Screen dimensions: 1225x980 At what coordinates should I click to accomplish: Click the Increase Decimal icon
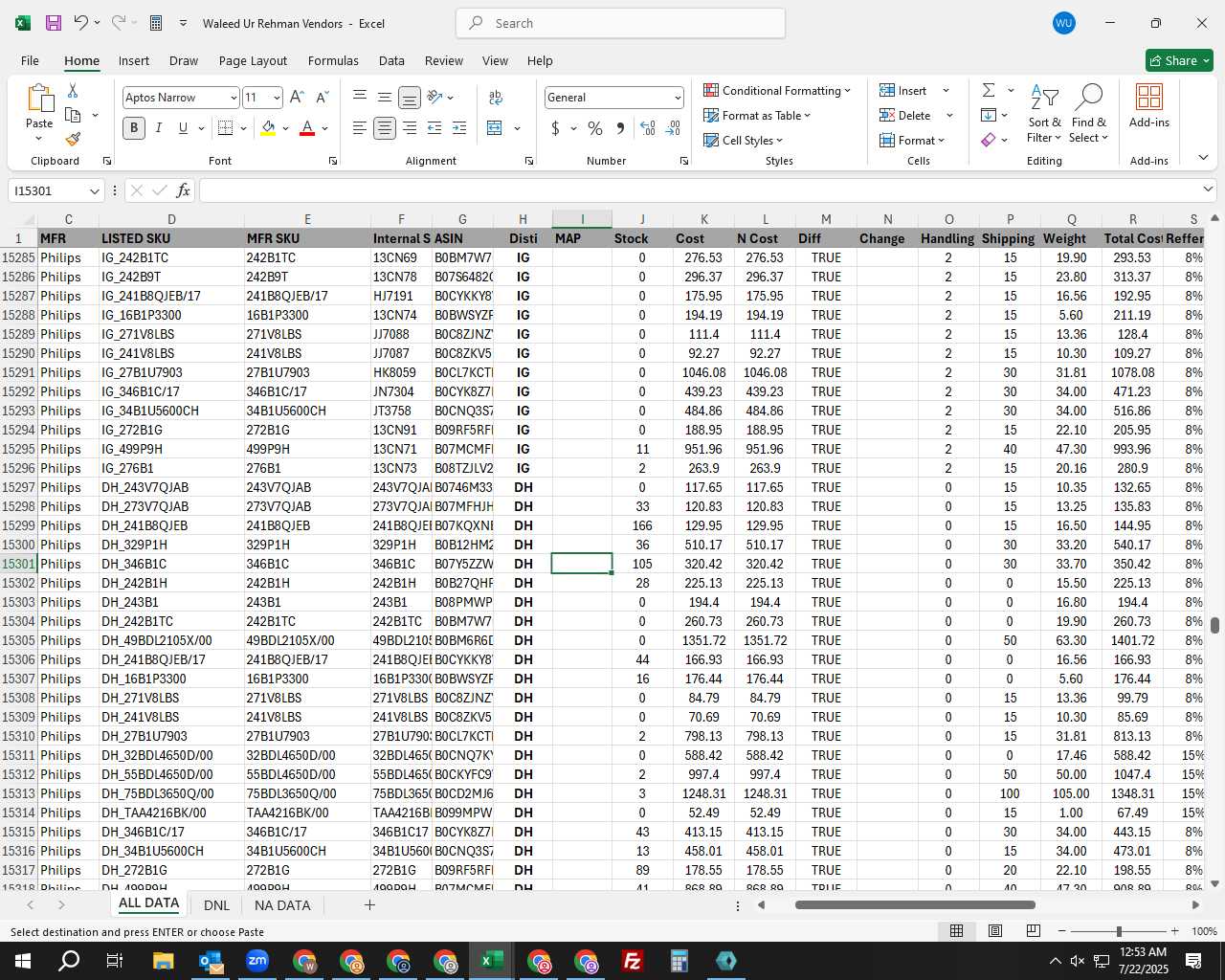tap(648, 128)
